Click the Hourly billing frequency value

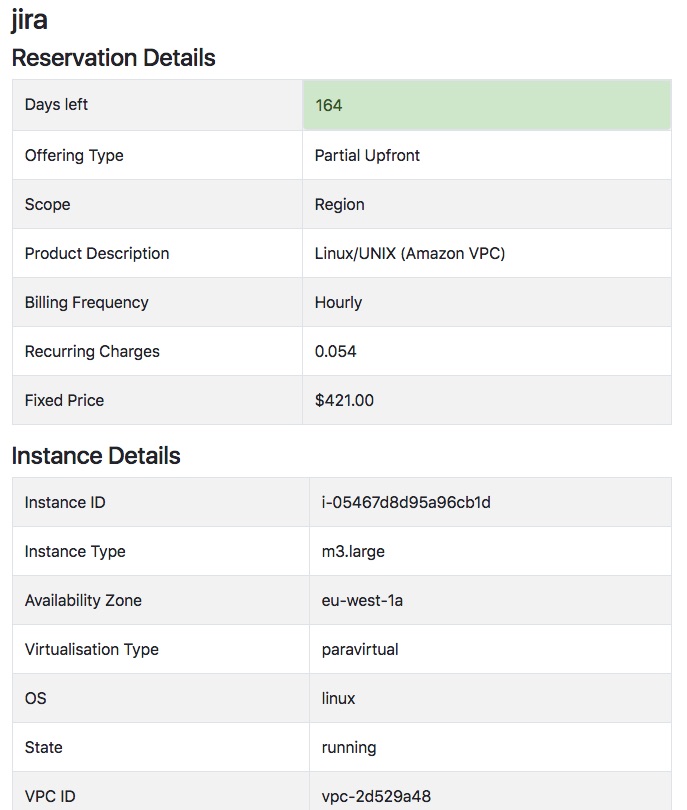pos(338,302)
